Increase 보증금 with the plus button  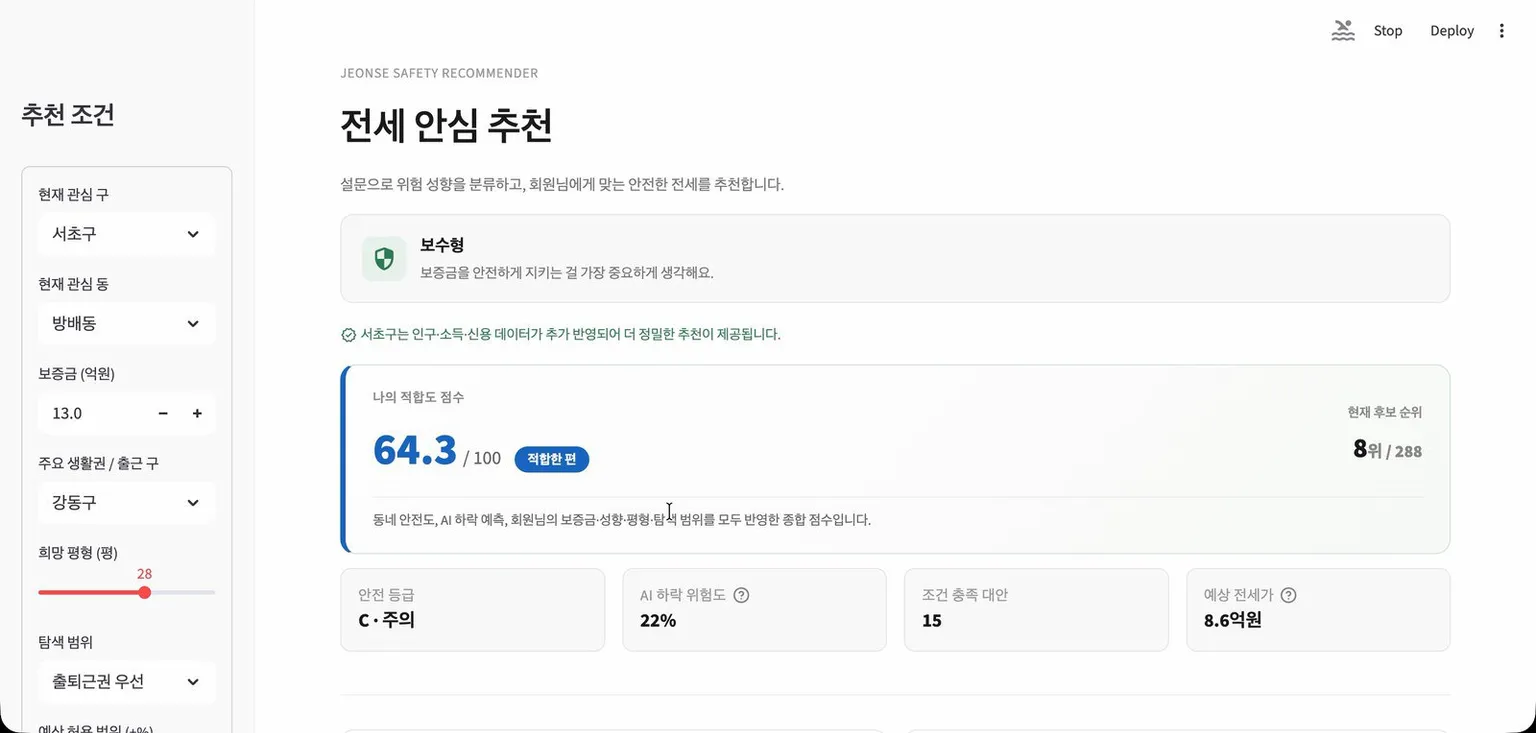pyautogui.click(x=197, y=413)
